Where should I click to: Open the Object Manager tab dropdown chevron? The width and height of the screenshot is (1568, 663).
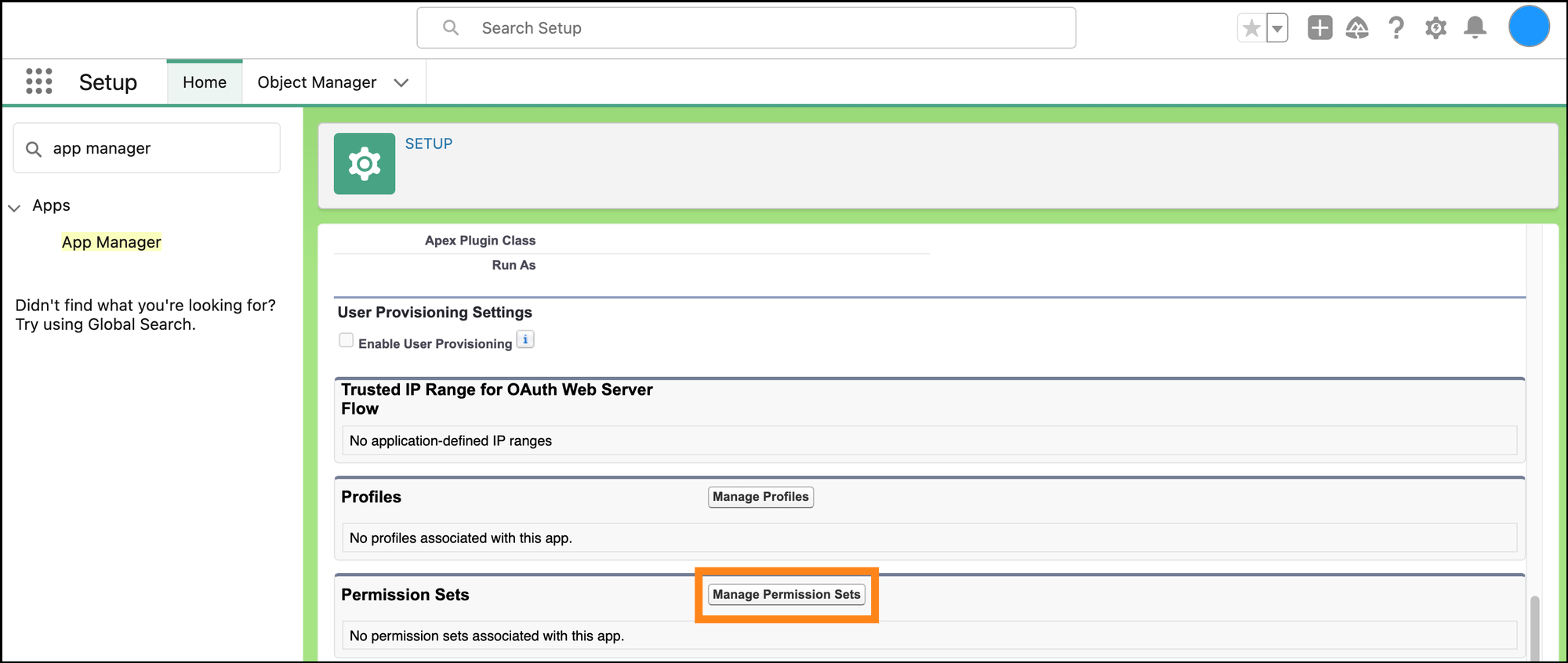click(x=401, y=83)
